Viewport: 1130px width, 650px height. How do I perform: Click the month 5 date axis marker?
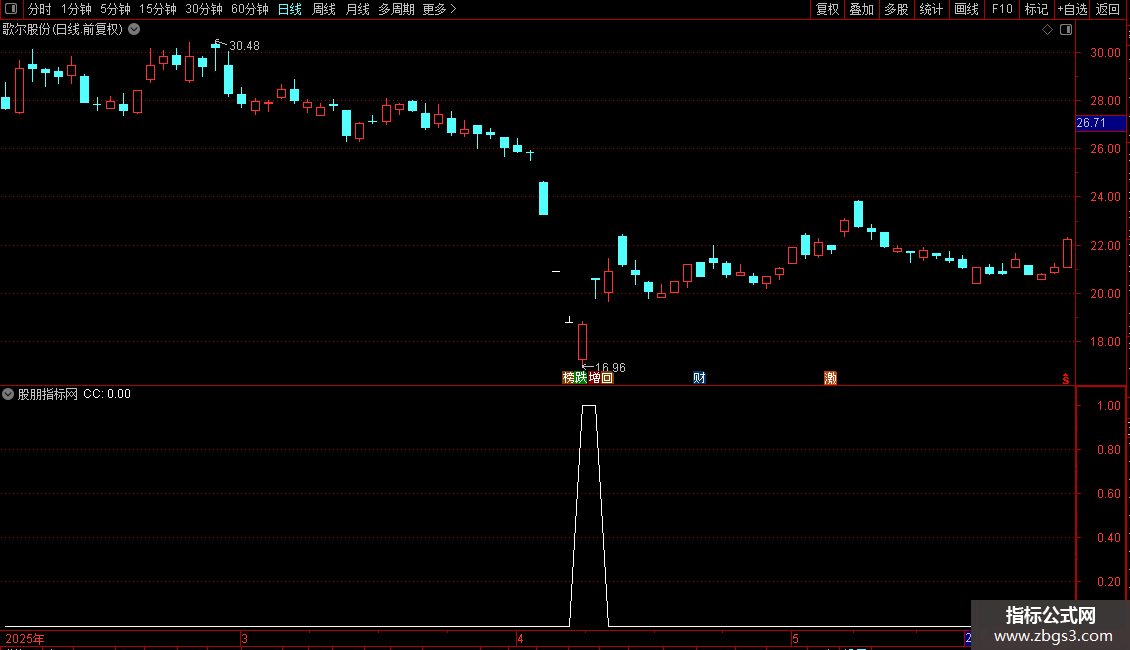(x=795, y=639)
